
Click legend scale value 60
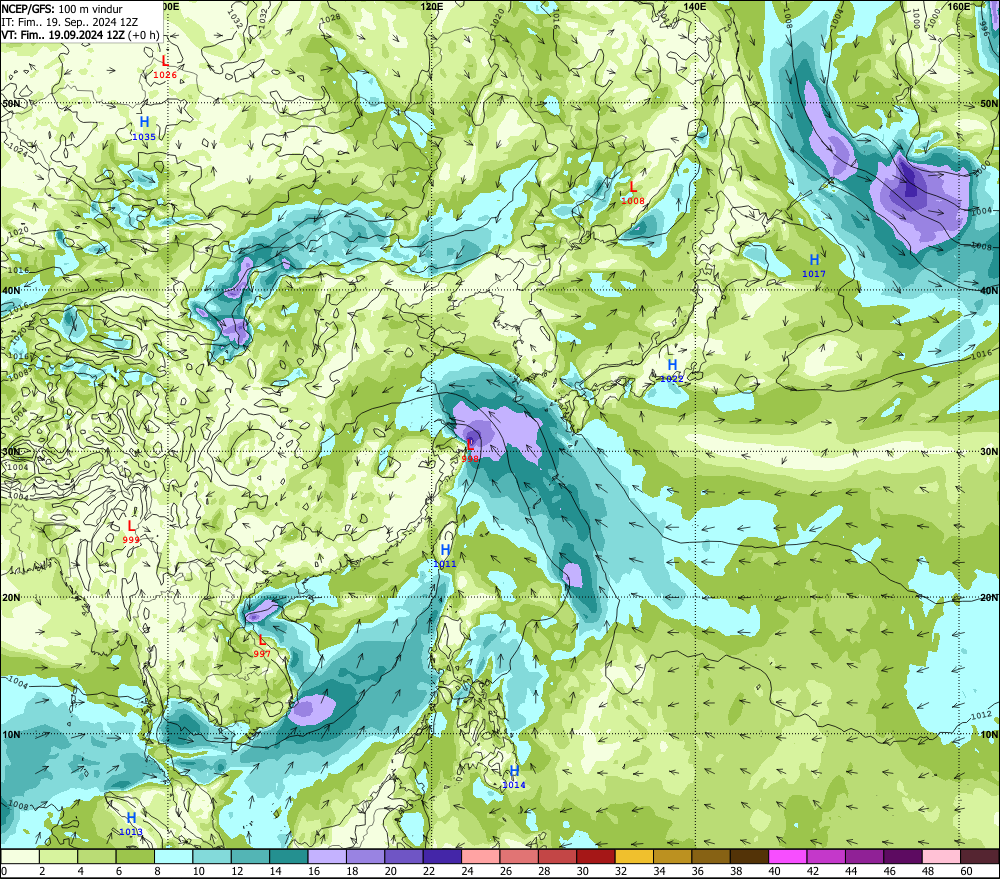pyautogui.click(x=966, y=871)
